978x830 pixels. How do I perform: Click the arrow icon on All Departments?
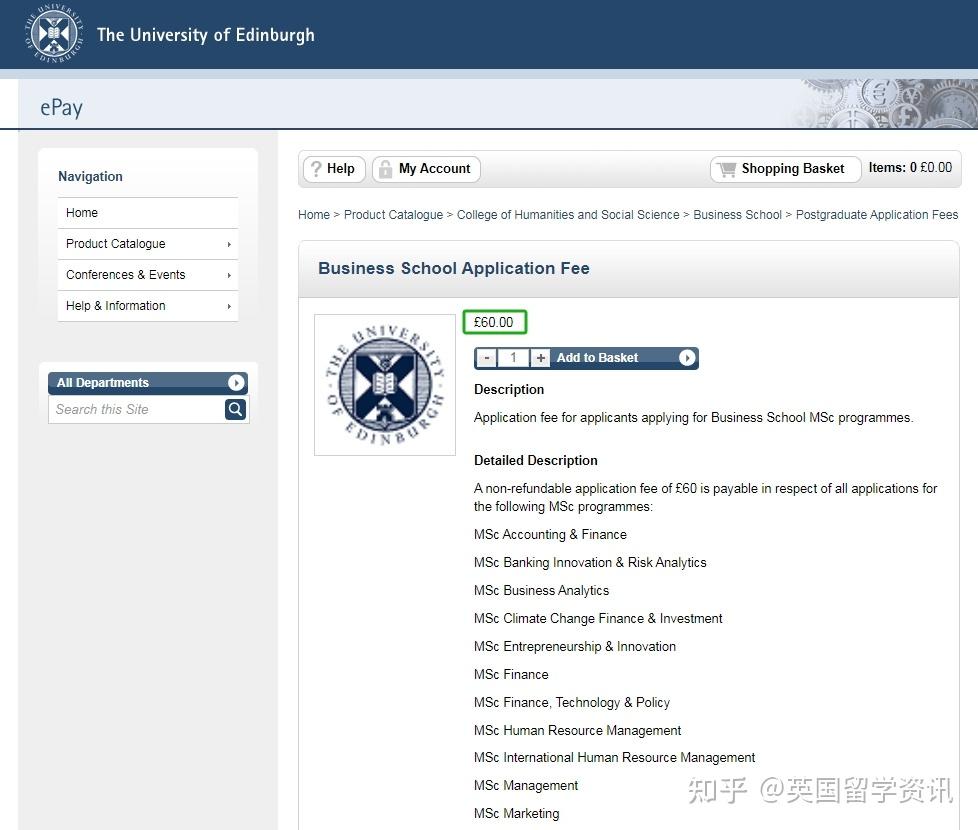pos(235,382)
